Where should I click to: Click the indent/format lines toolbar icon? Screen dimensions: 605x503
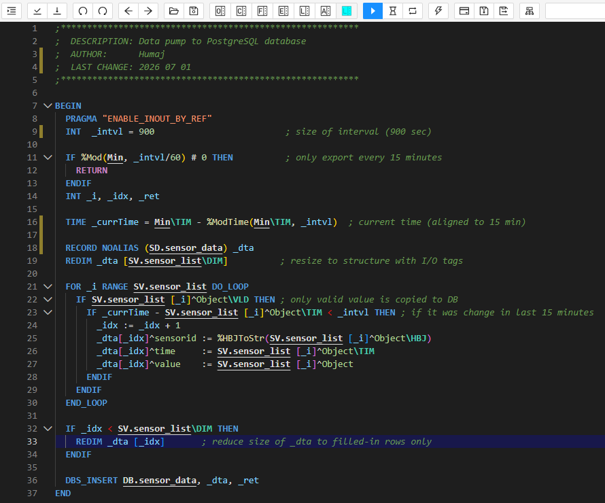tap(12, 11)
